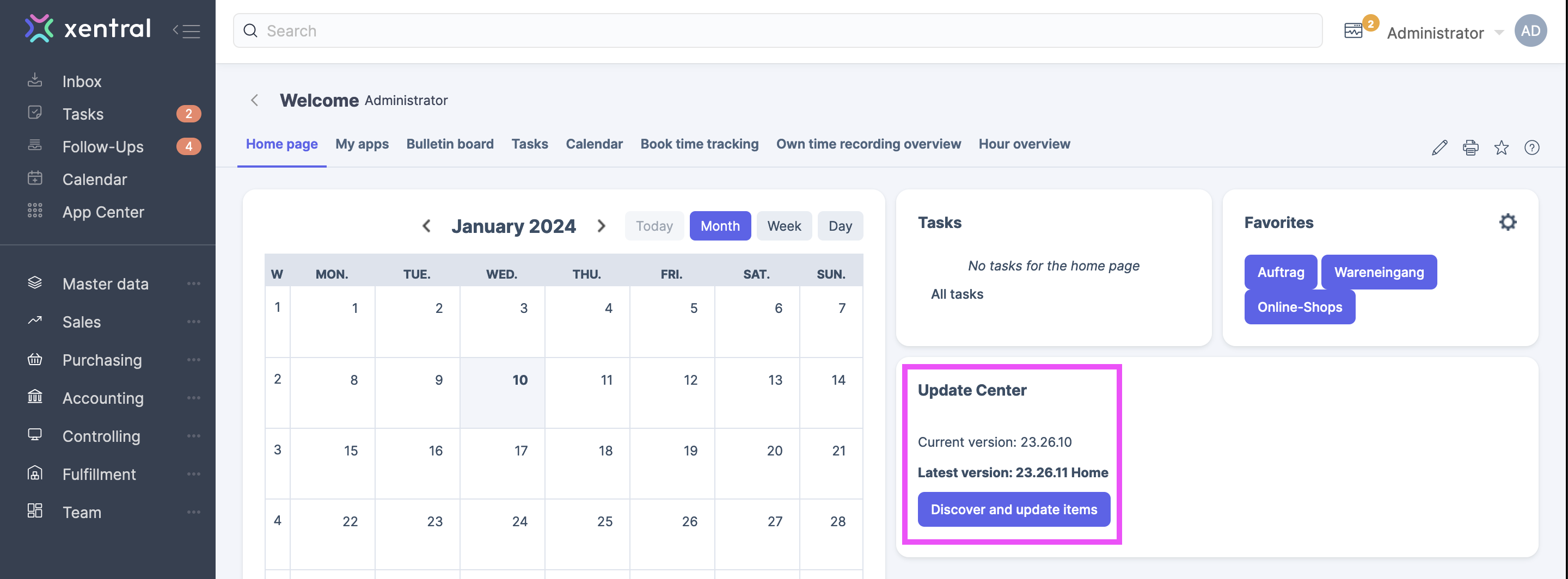The width and height of the screenshot is (1568, 579).
Task: Go to next month arrow
Action: (602, 226)
